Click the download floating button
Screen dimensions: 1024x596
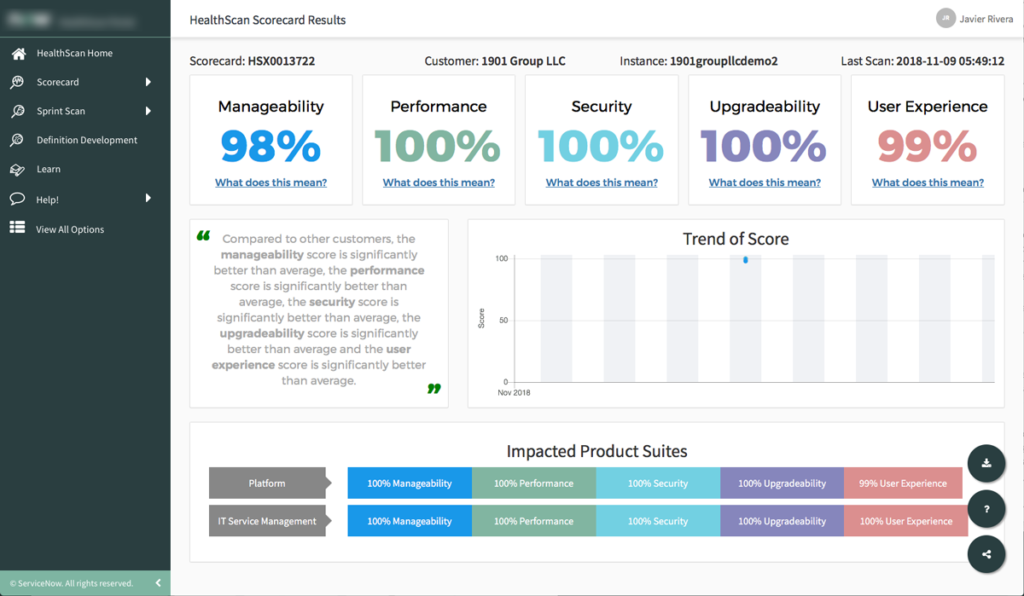[x=986, y=463]
